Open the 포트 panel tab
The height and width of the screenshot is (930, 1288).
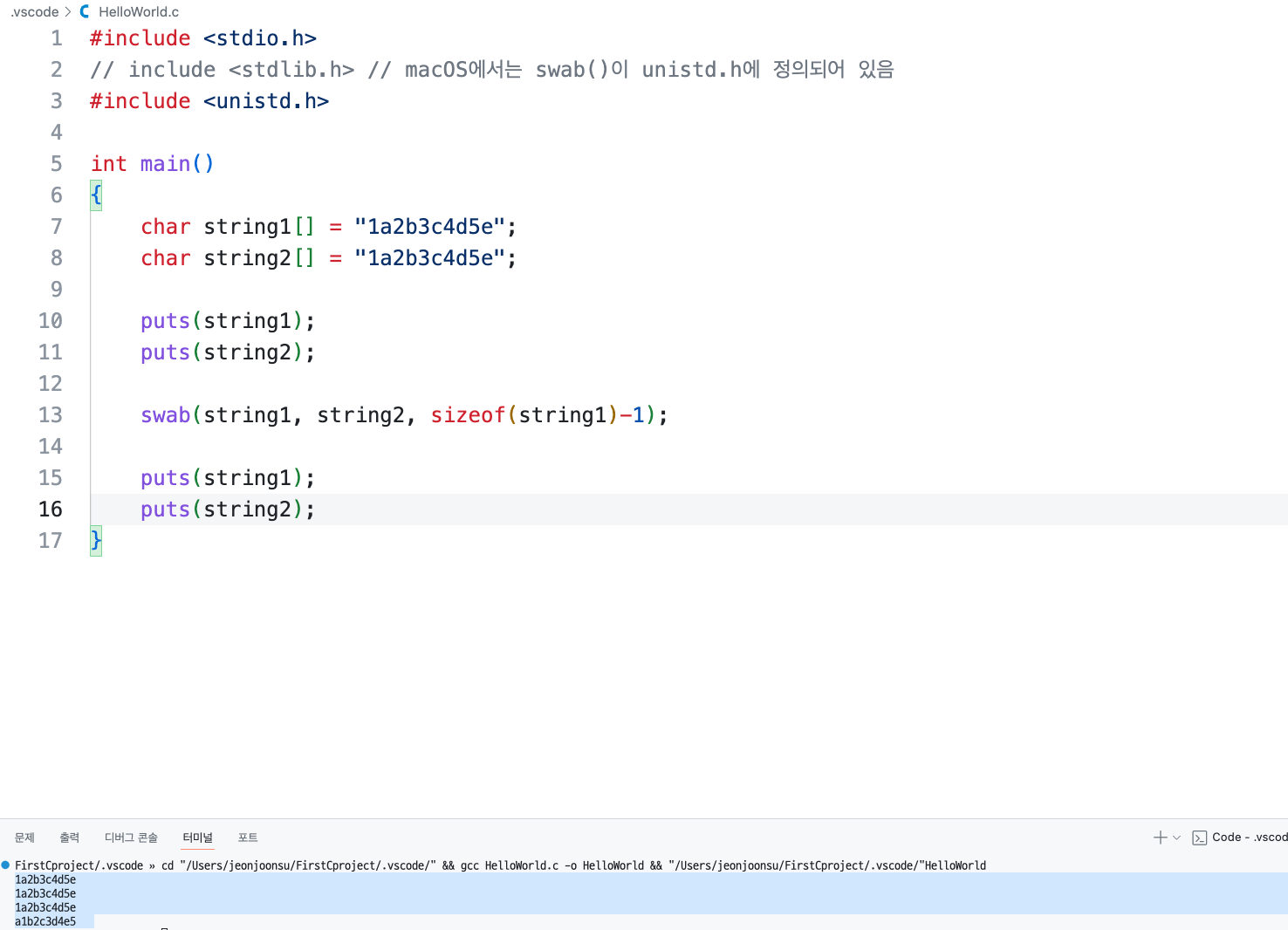tap(248, 838)
